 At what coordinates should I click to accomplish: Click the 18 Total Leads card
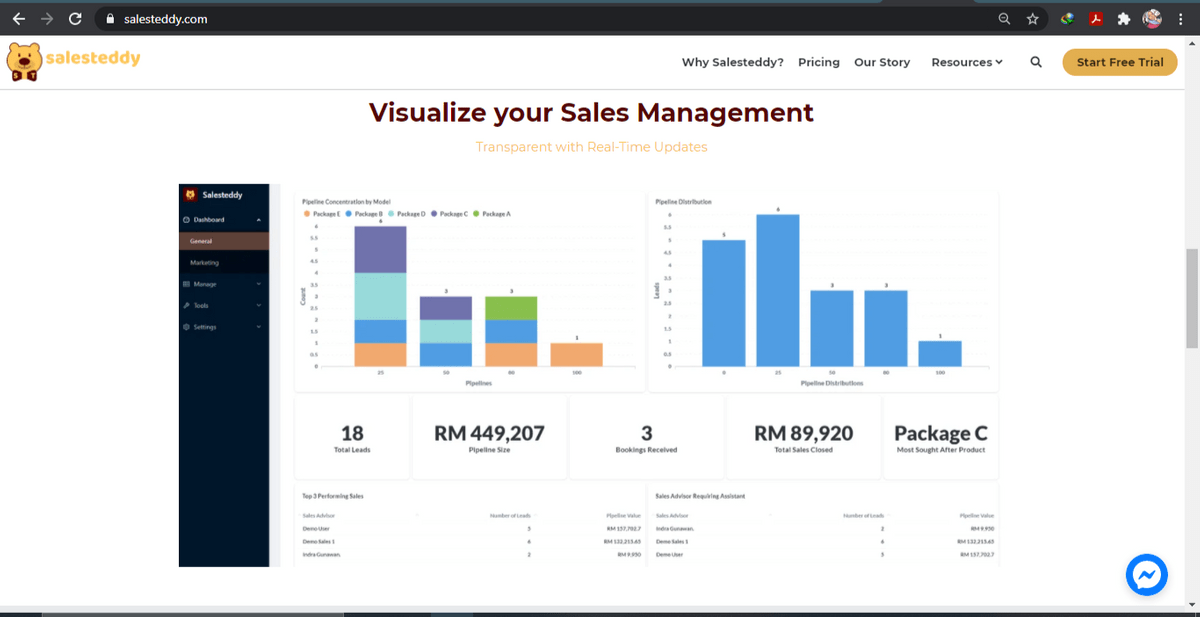coord(352,438)
